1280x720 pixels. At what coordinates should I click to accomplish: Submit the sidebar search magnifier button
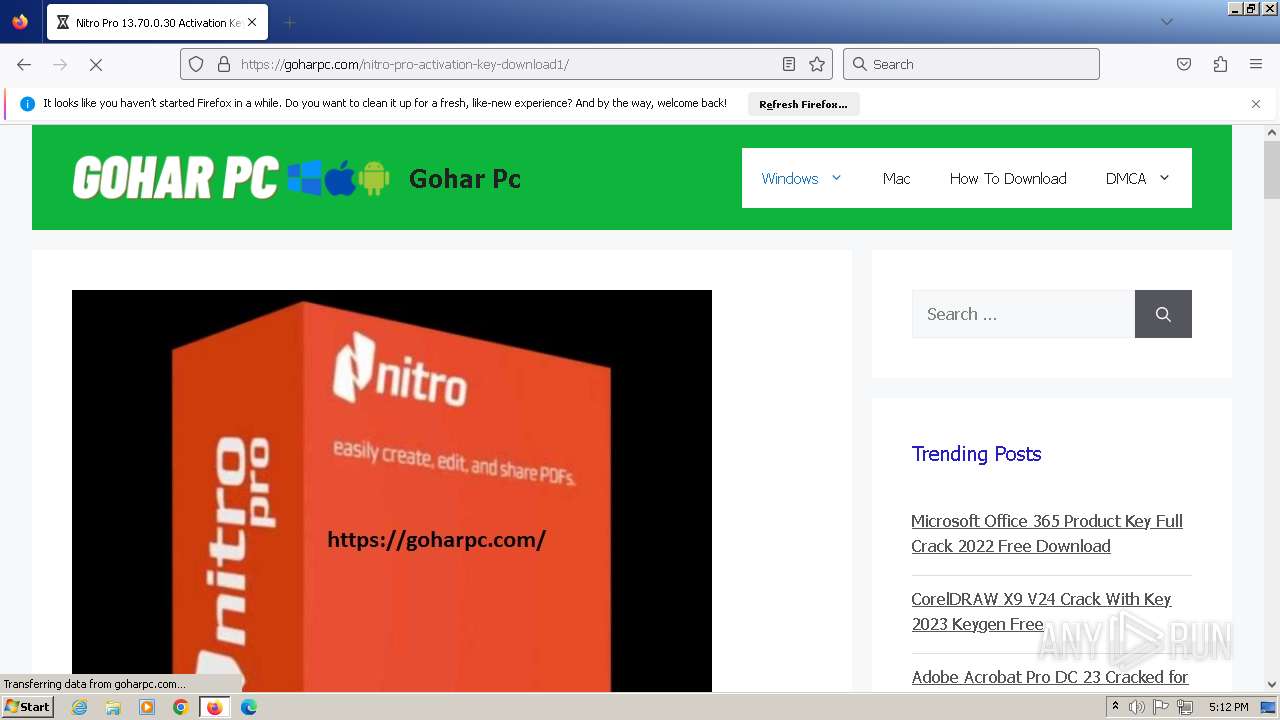(1163, 314)
